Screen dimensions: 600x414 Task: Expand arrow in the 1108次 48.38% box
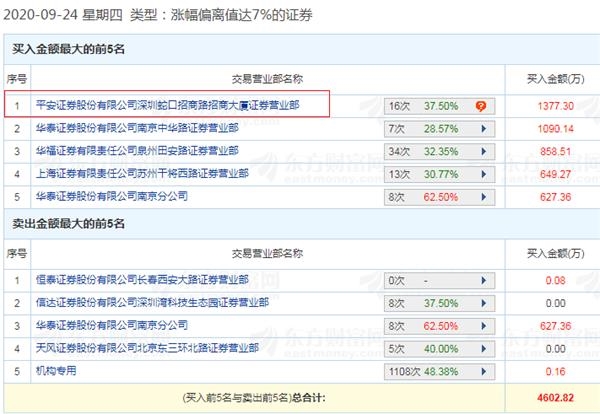click(484, 372)
